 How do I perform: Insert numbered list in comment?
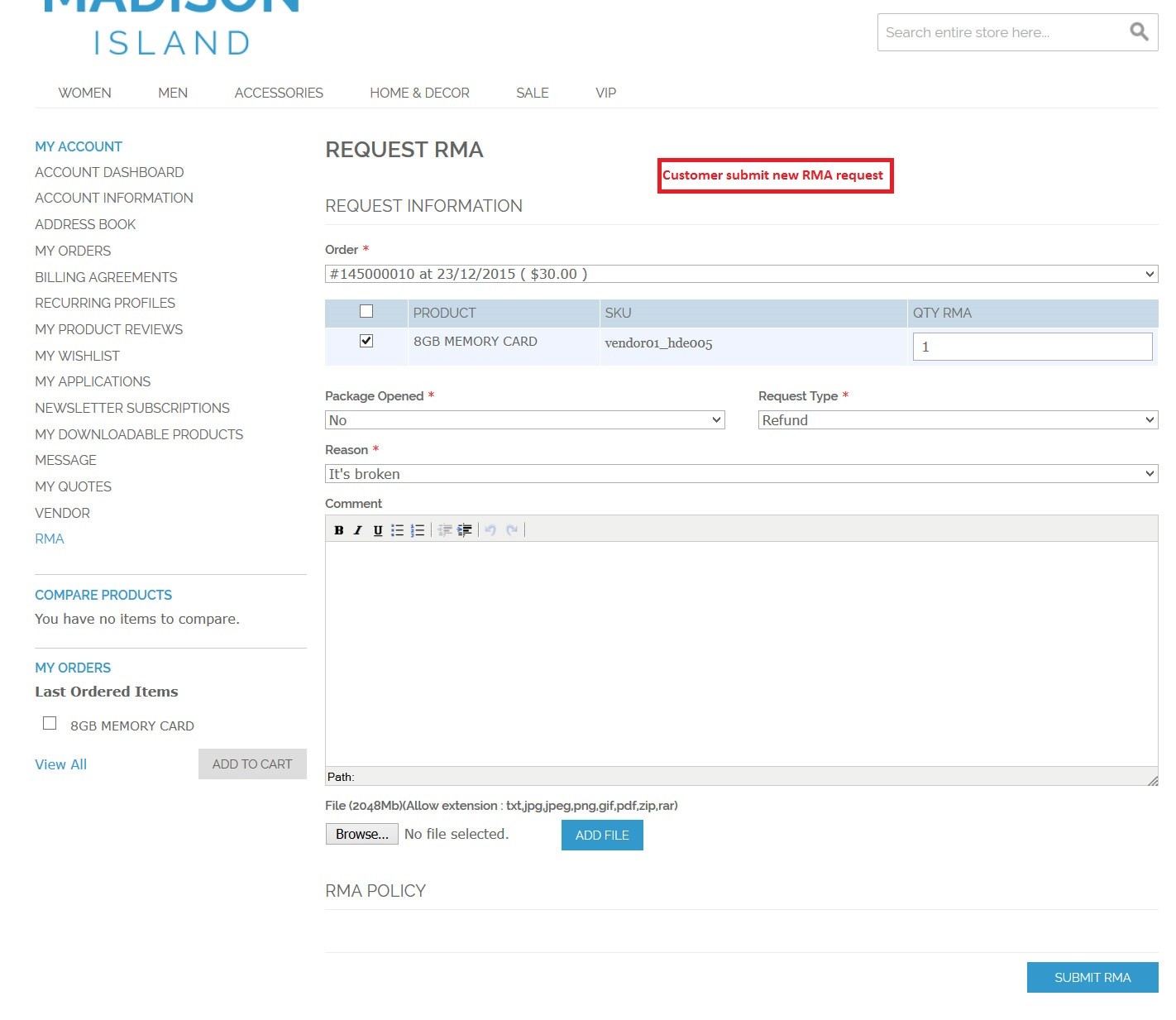[418, 530]
